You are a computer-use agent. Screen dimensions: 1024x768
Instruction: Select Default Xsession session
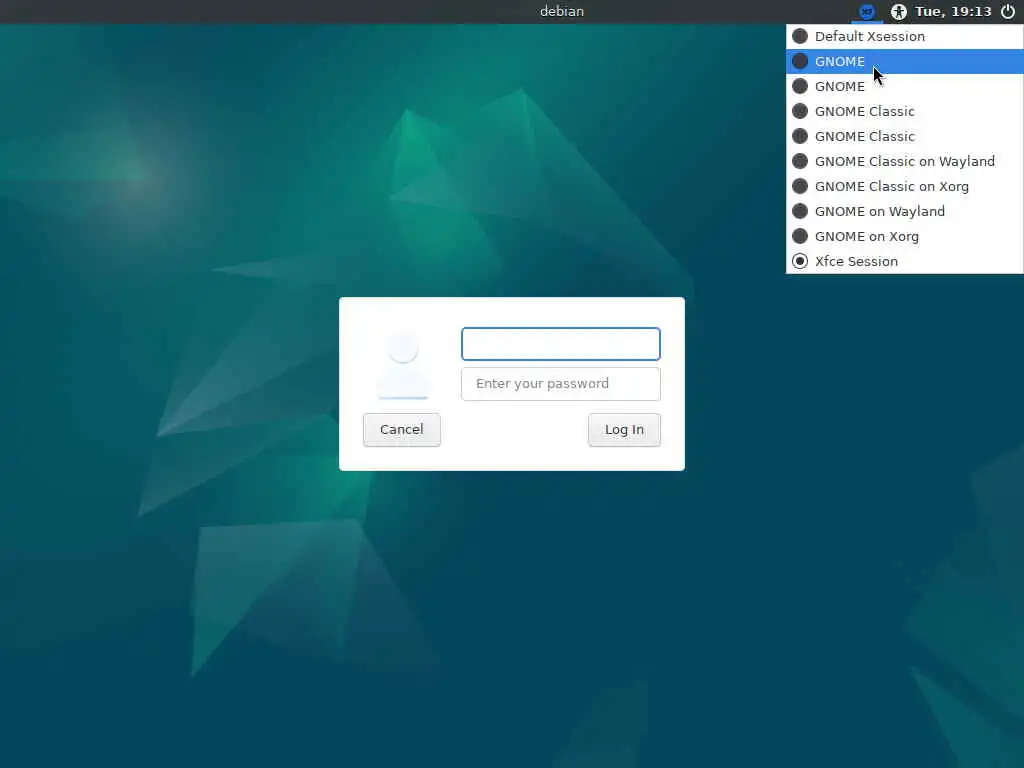[904, 37]
